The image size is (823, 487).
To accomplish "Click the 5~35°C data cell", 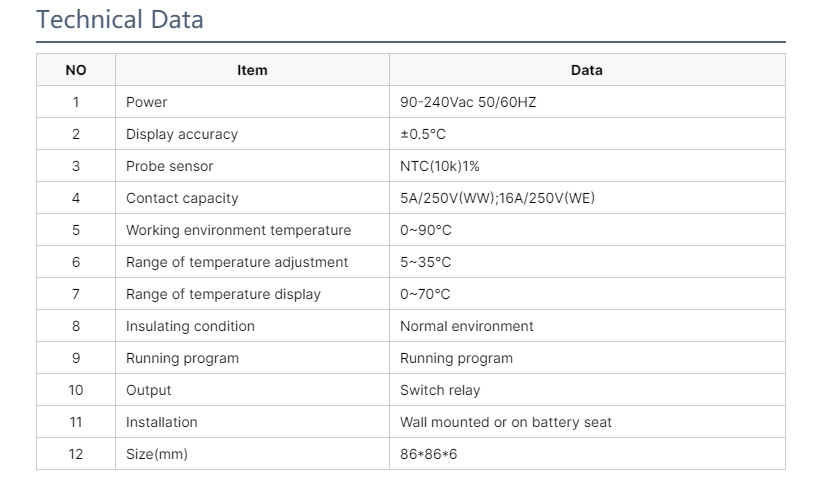I will tap(425, 262).
